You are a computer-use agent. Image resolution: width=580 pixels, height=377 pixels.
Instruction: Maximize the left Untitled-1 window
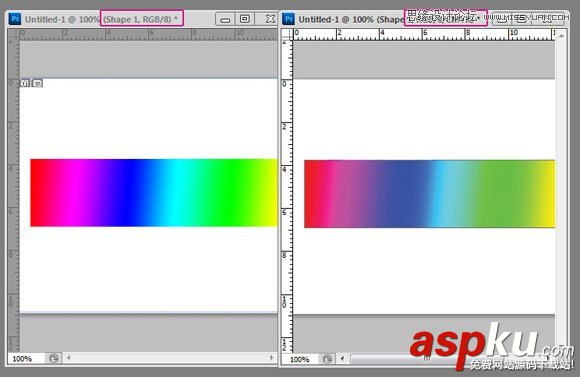tap(245, 19)
